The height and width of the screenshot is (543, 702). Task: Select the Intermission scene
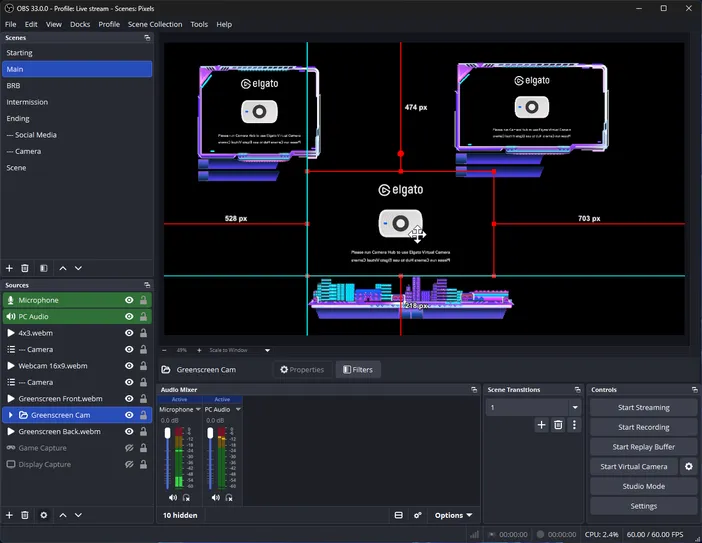tap(77, 102)
